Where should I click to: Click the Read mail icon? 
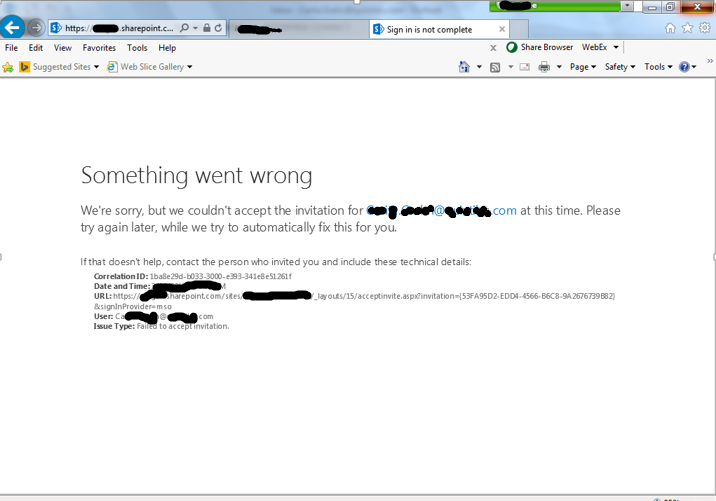[x=525, y=67]
